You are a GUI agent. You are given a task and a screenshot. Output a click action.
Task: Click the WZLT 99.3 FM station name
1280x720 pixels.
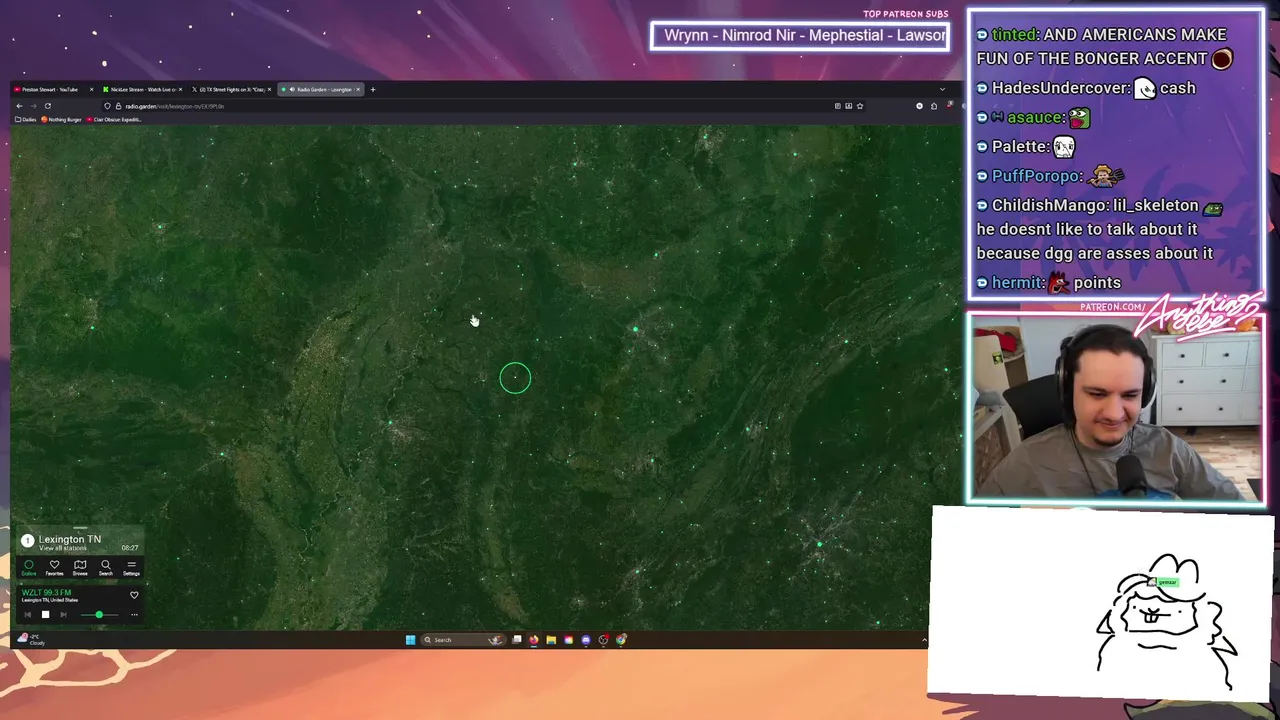46,592
